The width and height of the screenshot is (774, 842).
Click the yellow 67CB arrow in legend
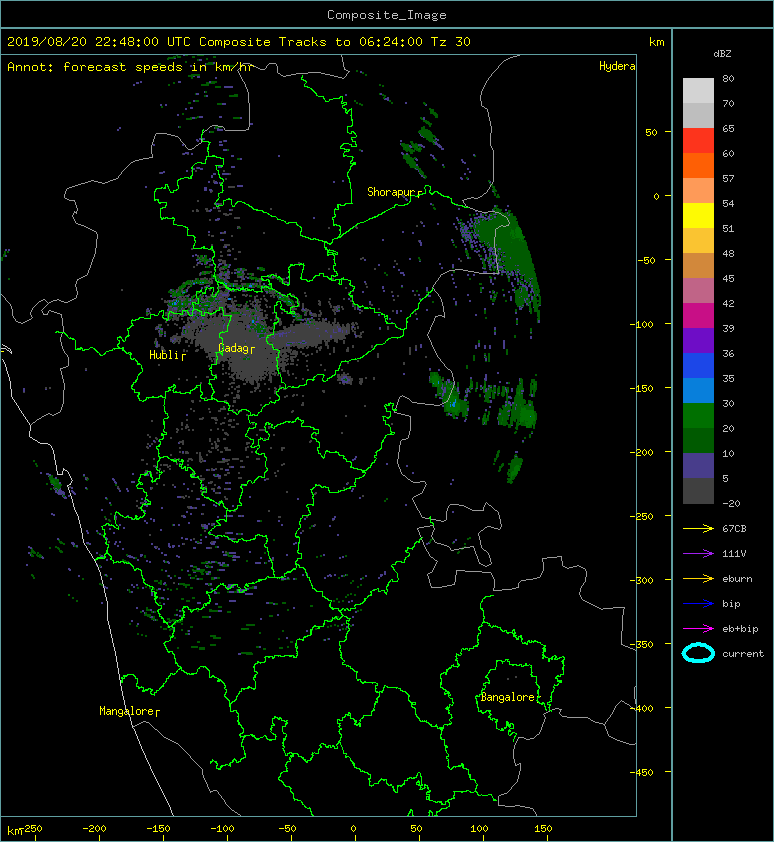tap(698, 528)
